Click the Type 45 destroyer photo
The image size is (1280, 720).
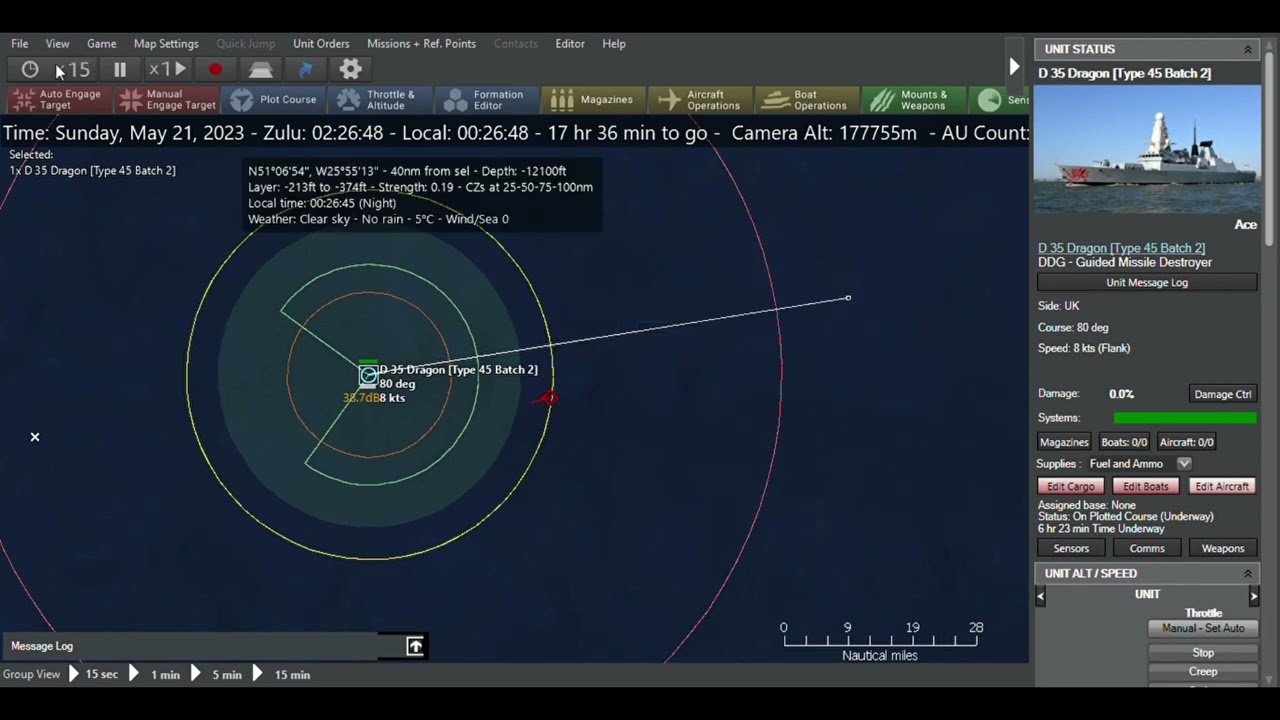(x=1147, y=149)
